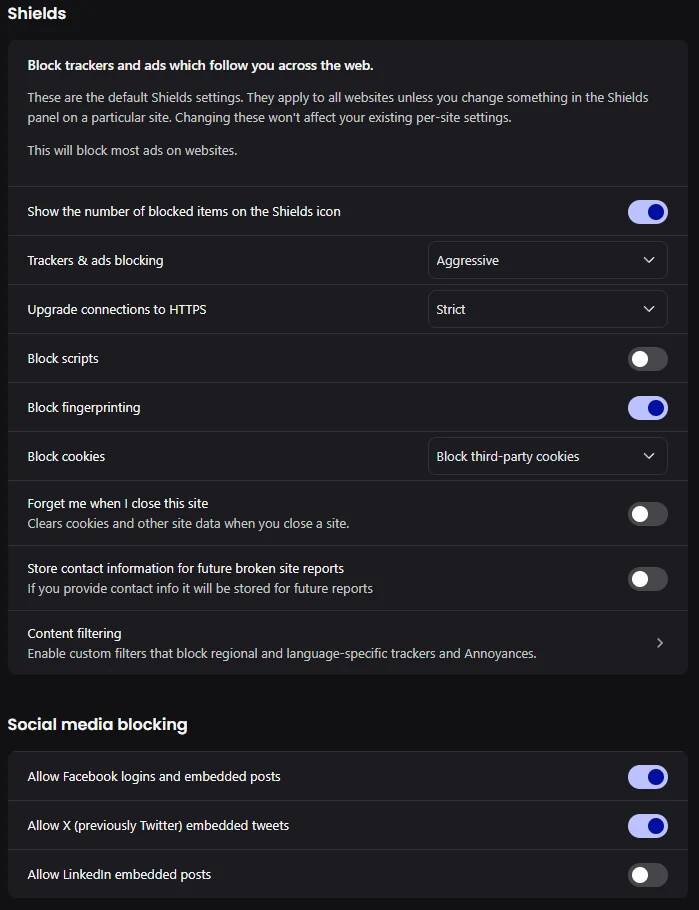Toggle showing blocked items count on Shields icon
This screenshot has width=699, height=910.
coord(647,212)
